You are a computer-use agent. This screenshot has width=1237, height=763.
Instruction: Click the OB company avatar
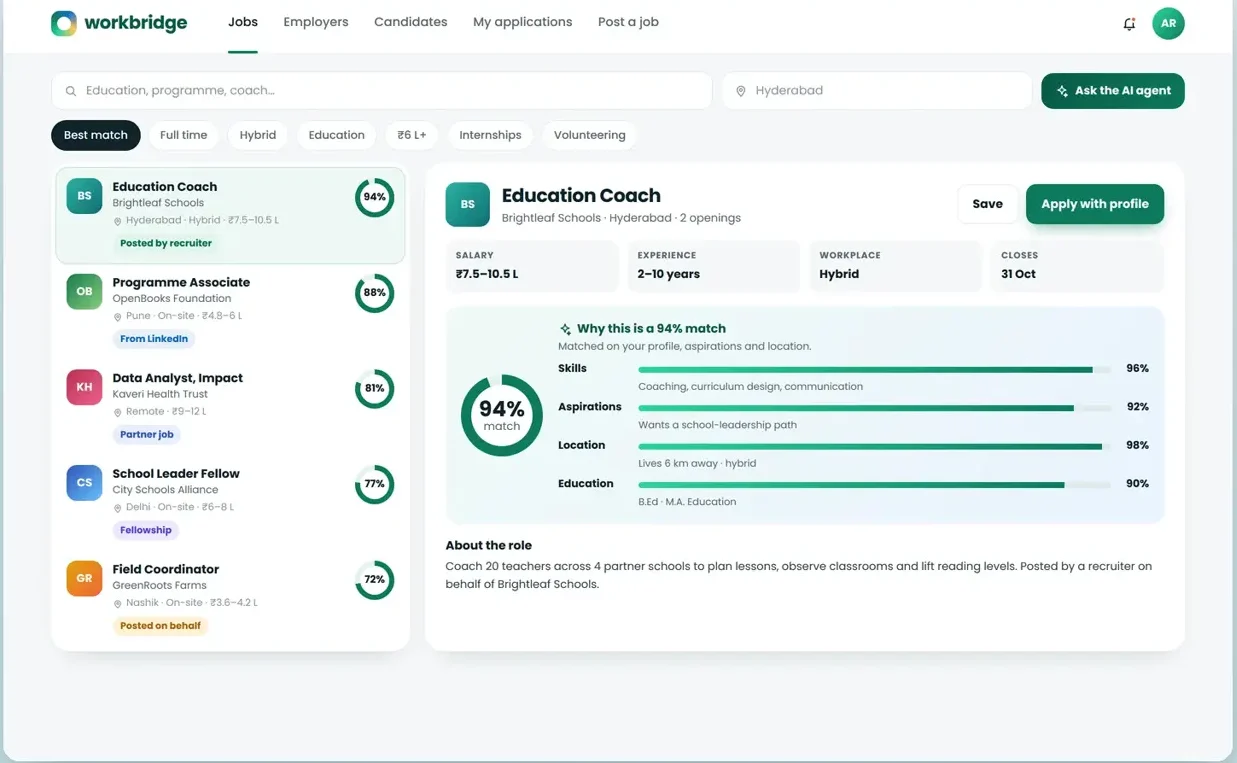pos(84,292)
